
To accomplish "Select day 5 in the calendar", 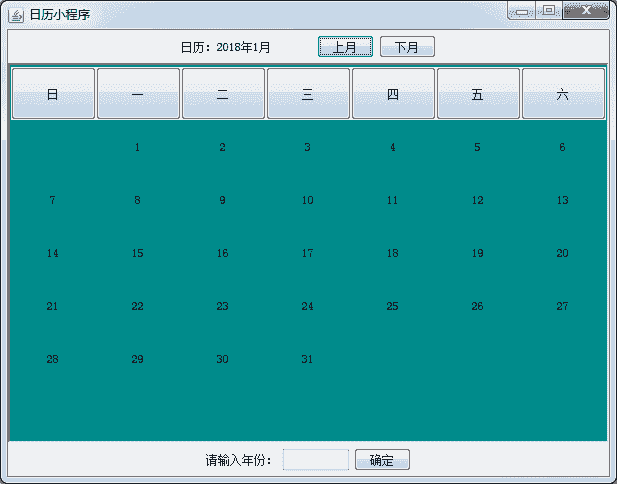I will [477, 147].
